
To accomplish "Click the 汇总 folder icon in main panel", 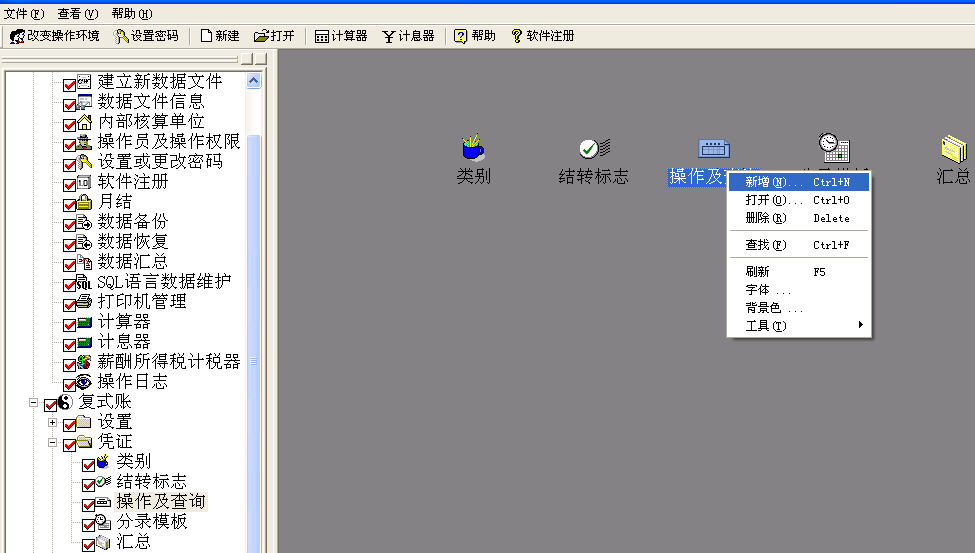I will (x=953, y=149).
